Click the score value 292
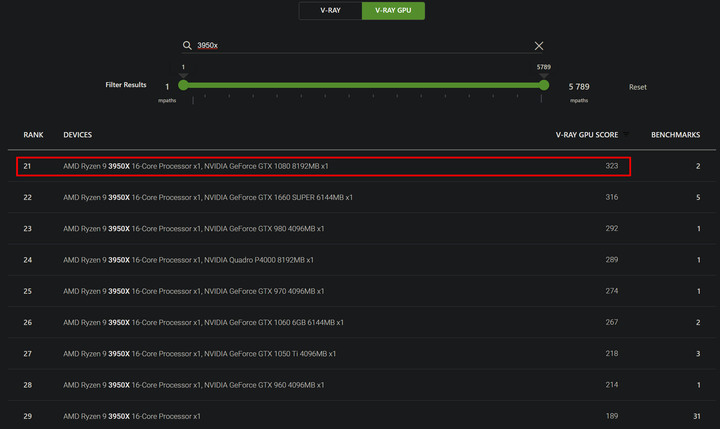Viewport: 720px width, 429px height. (611, 228)
